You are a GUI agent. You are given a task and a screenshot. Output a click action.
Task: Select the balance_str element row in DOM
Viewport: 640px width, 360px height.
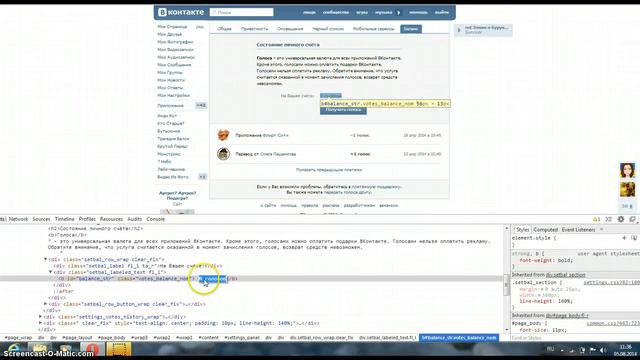(251, 278)
